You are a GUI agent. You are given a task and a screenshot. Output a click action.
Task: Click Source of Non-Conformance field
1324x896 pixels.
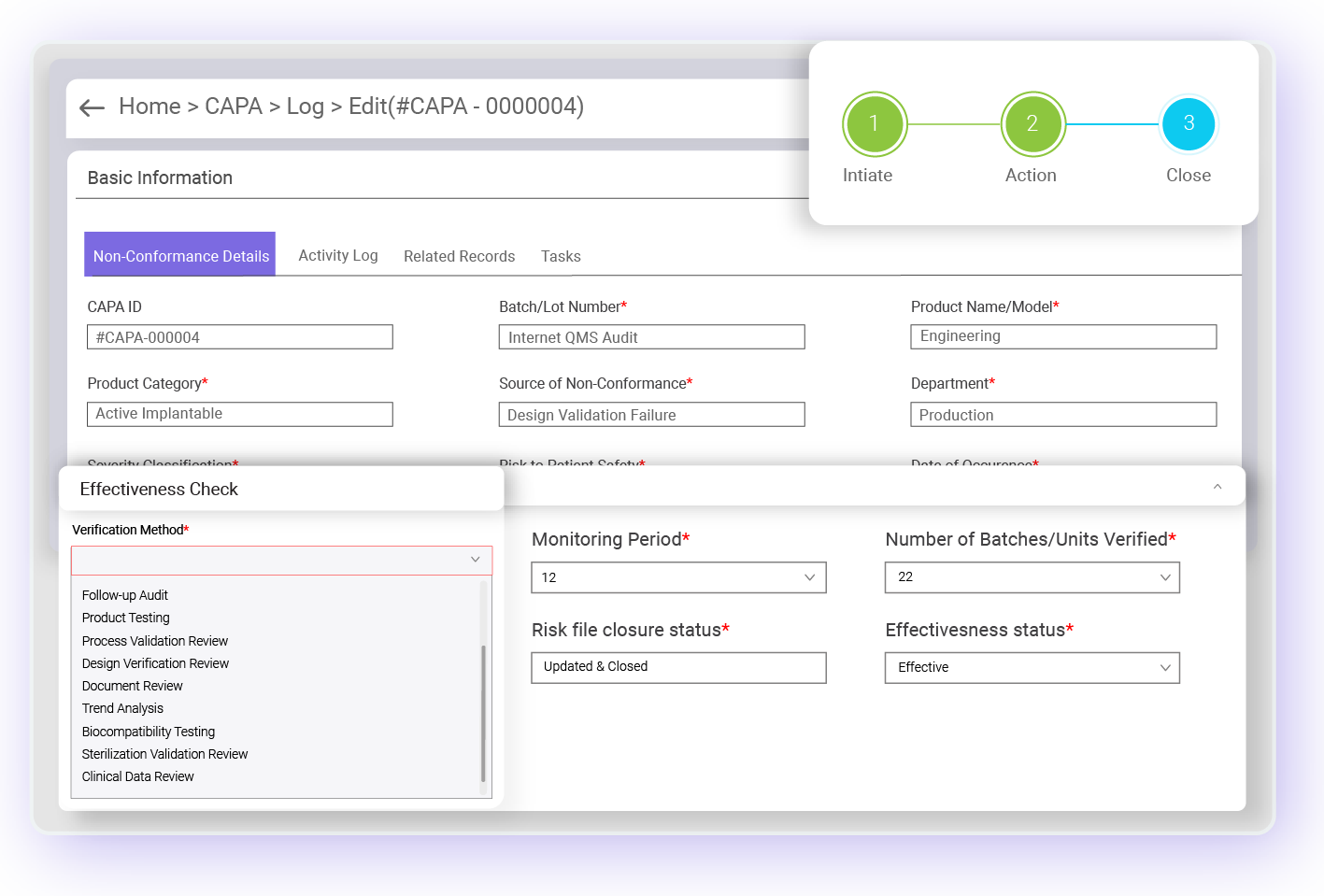point(652,414)
